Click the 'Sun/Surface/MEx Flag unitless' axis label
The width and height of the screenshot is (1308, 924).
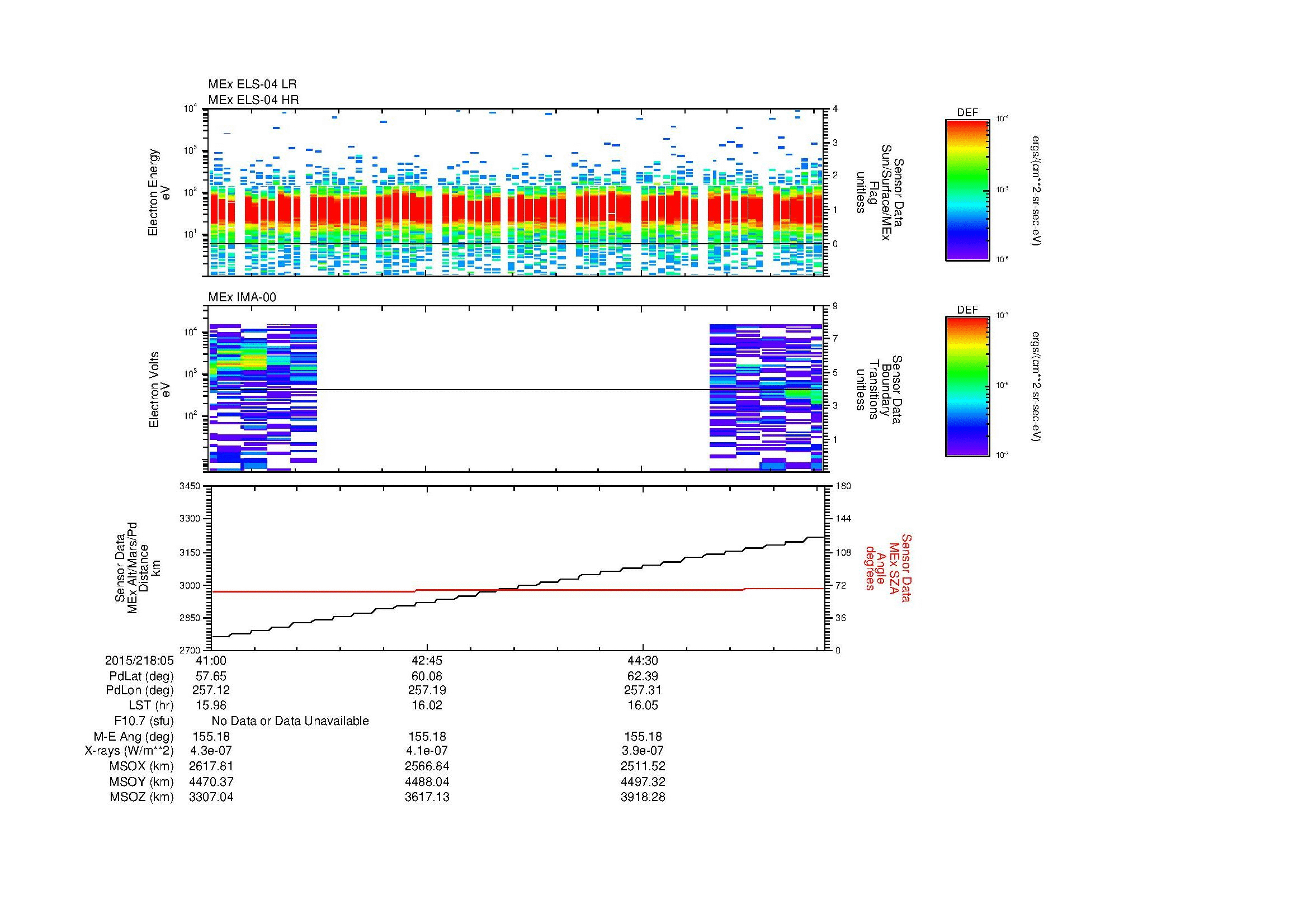879,192
